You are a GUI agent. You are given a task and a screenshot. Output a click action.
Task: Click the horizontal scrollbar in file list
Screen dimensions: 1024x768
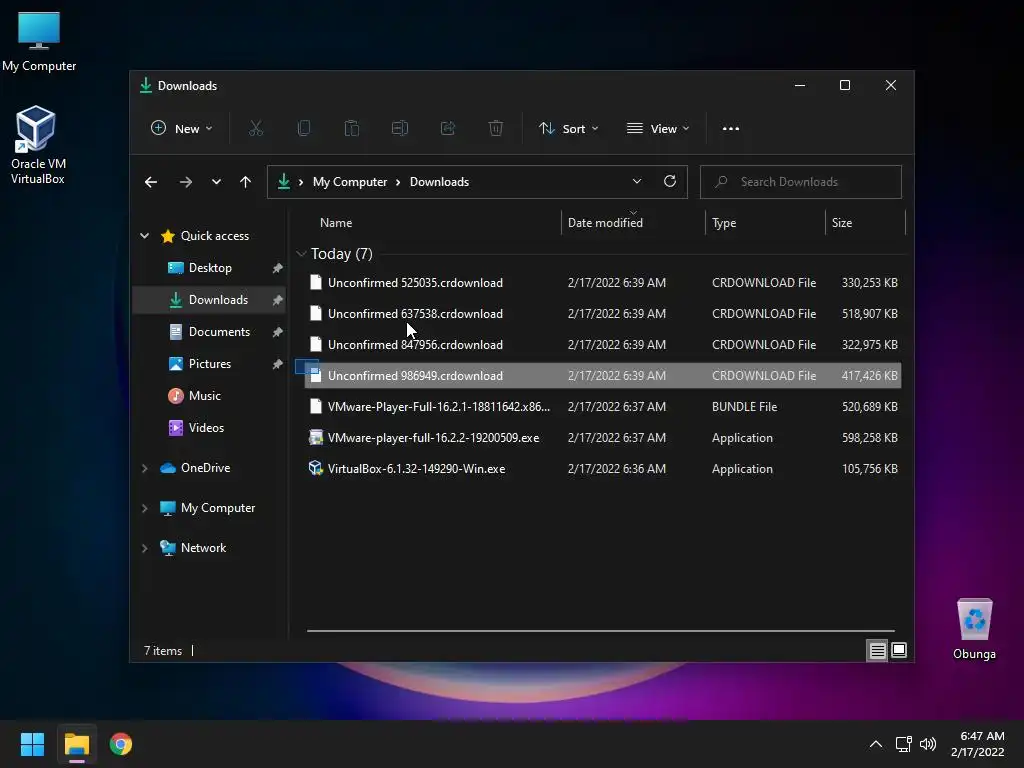click(x=600, y=631)
